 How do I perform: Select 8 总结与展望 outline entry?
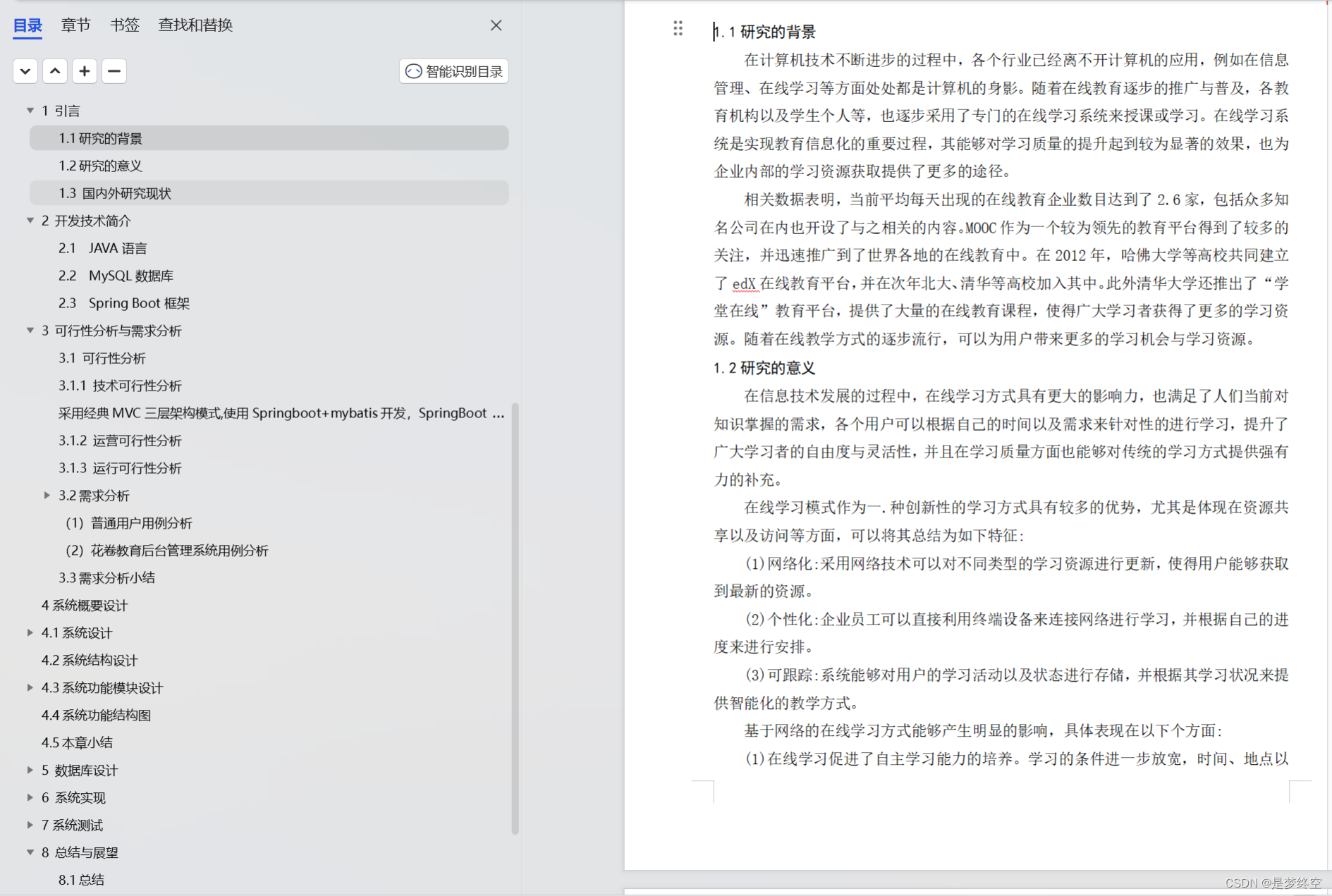click(x=80, y=853)
